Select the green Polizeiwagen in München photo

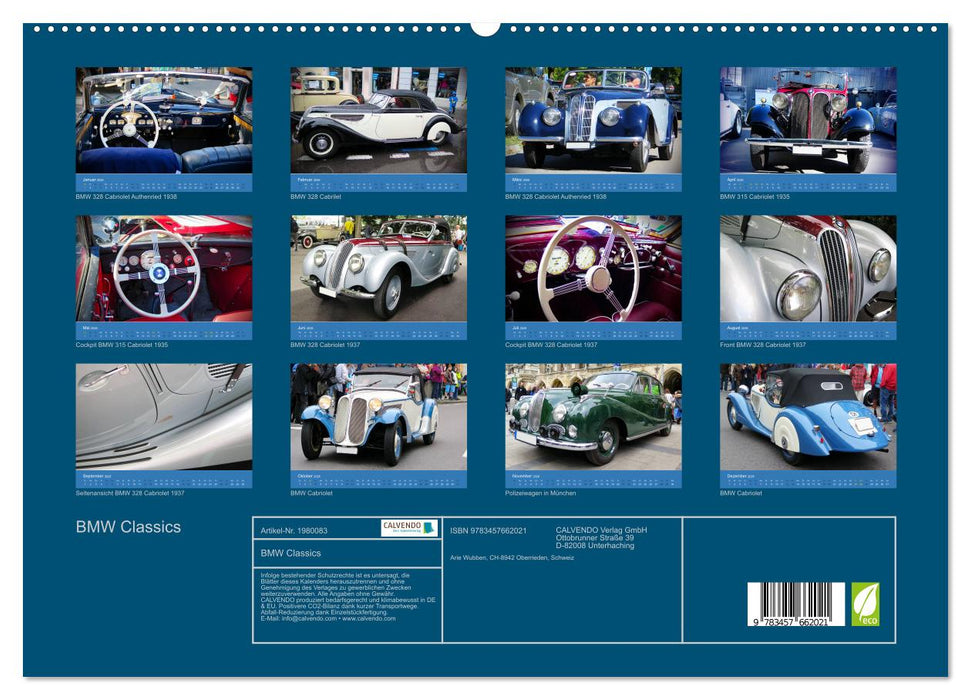pos(593,416)
